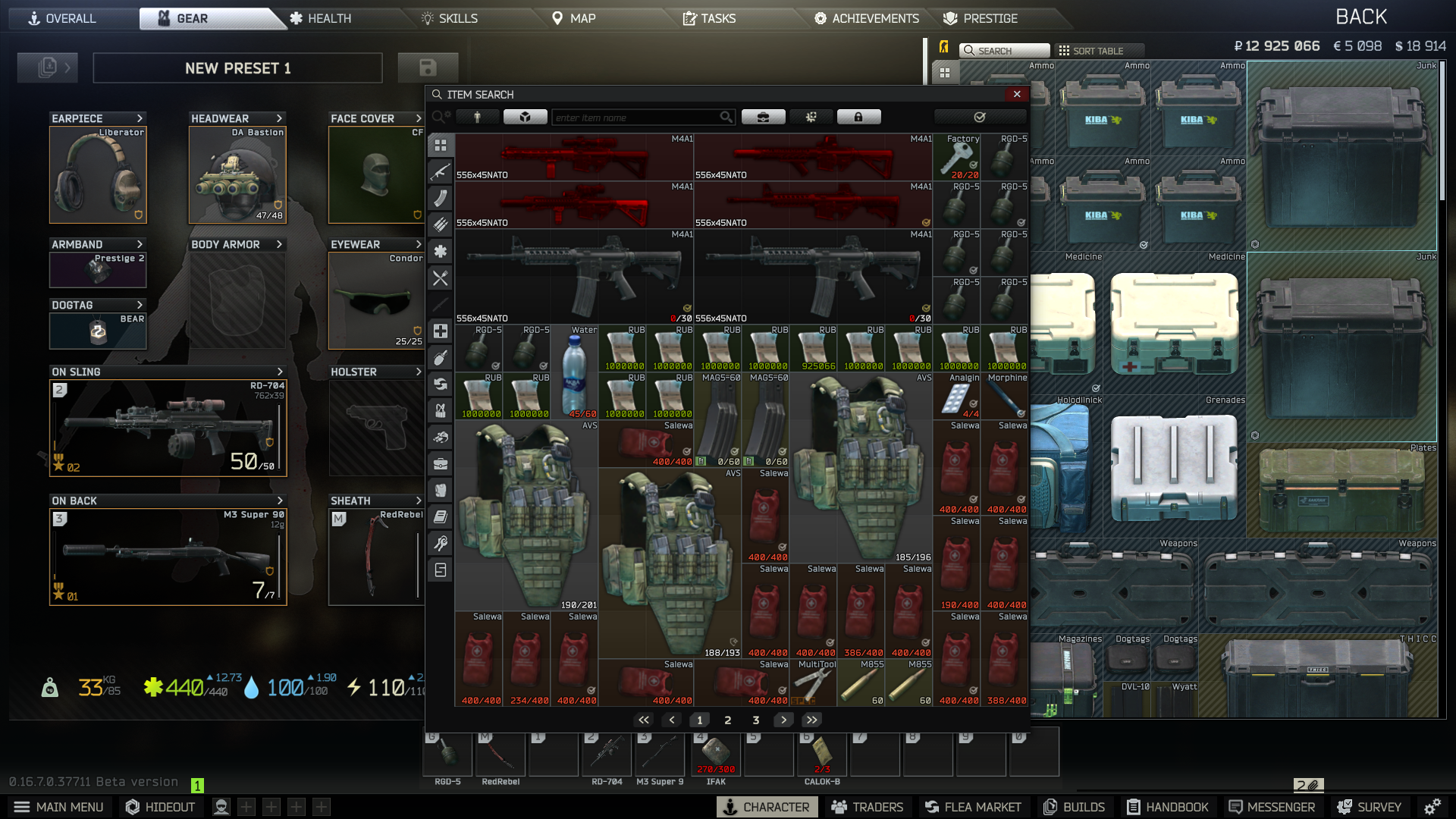Select the containers briefcase category icon
This screenshot has width=1456, height=819.
(440, 463)
